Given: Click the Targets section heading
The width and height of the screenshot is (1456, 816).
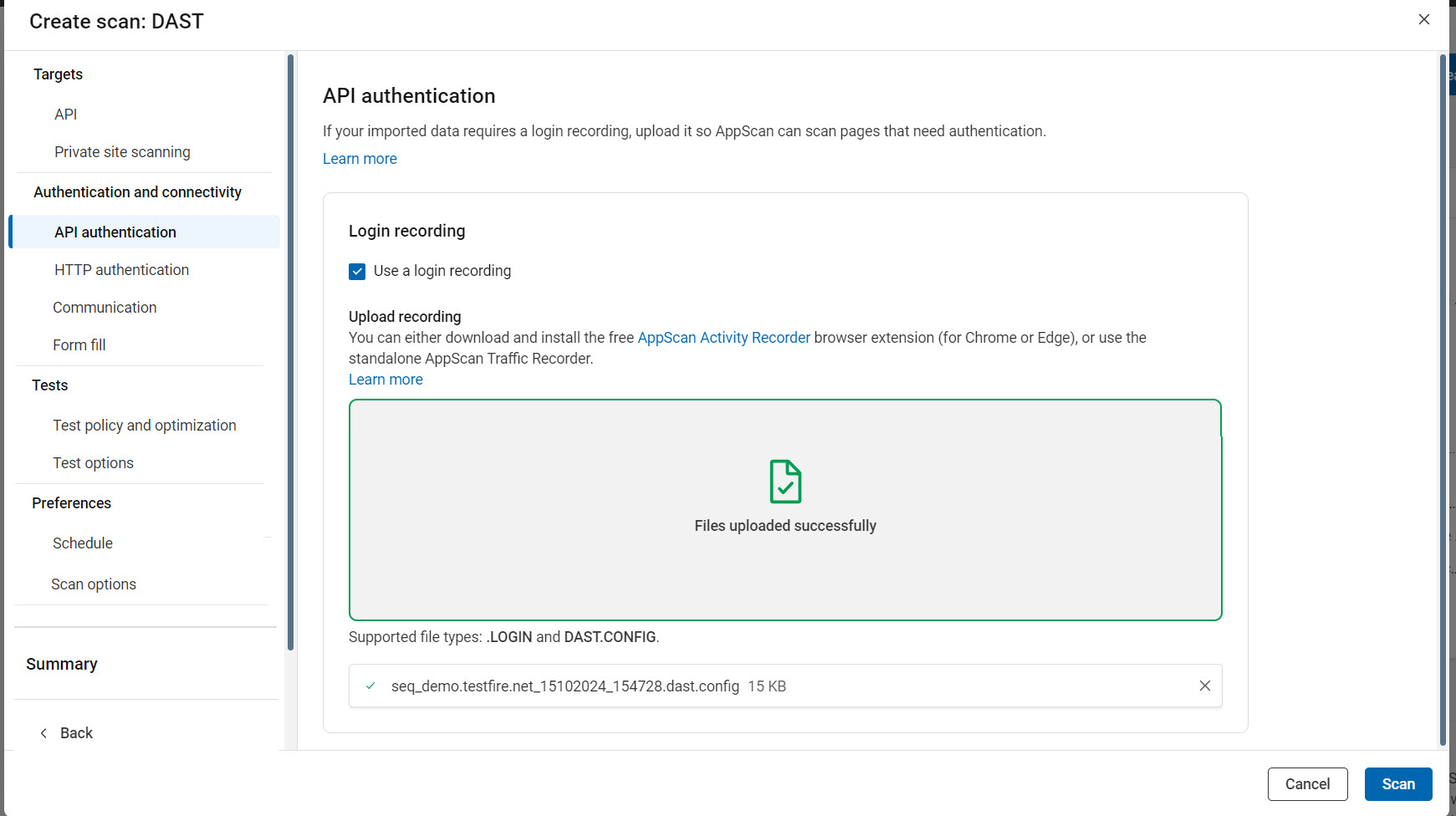Looking at the screenshot, I should pos(58,74).
